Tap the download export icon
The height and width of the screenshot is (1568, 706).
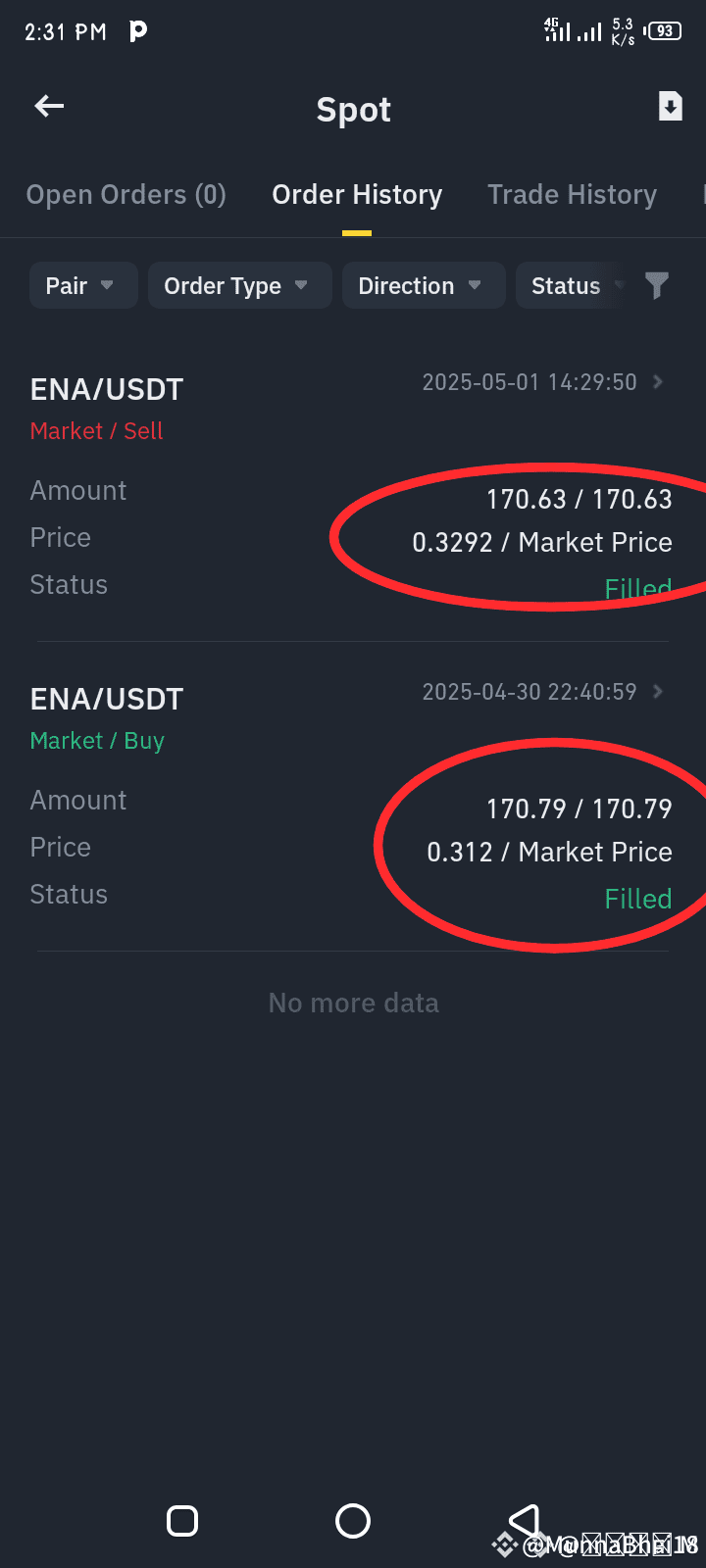(x=670, y=106)
